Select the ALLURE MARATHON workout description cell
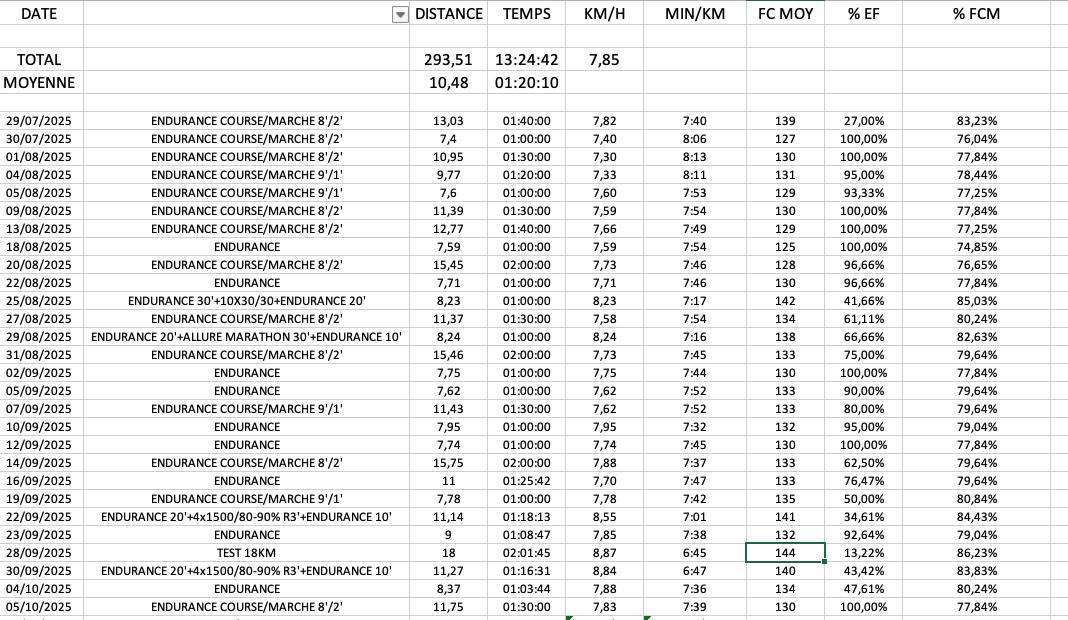 tap(247, 337)
